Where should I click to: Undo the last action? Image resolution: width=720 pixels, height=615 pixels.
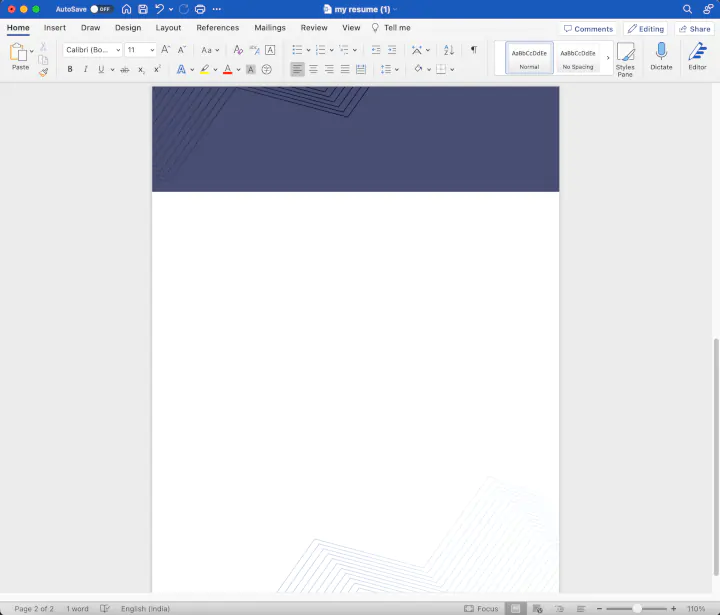point(159,9)
